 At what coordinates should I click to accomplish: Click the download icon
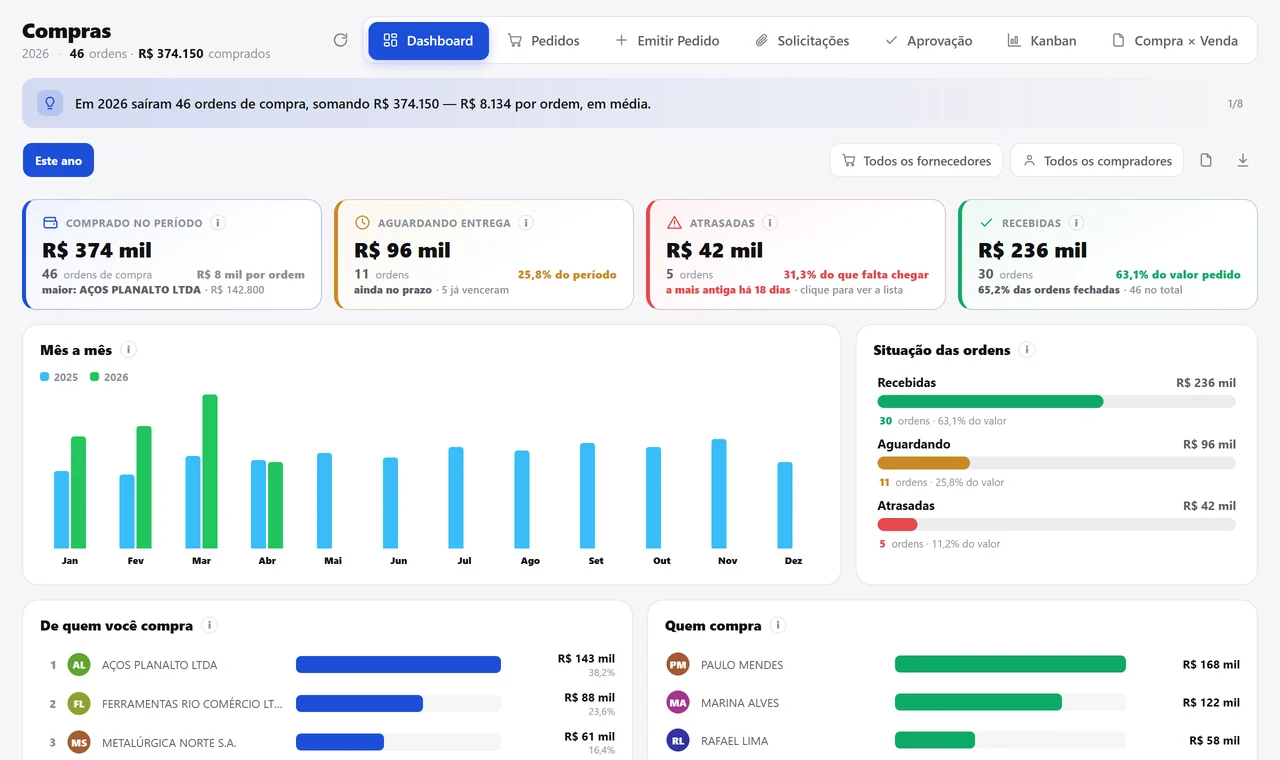tap(1243, 160)
